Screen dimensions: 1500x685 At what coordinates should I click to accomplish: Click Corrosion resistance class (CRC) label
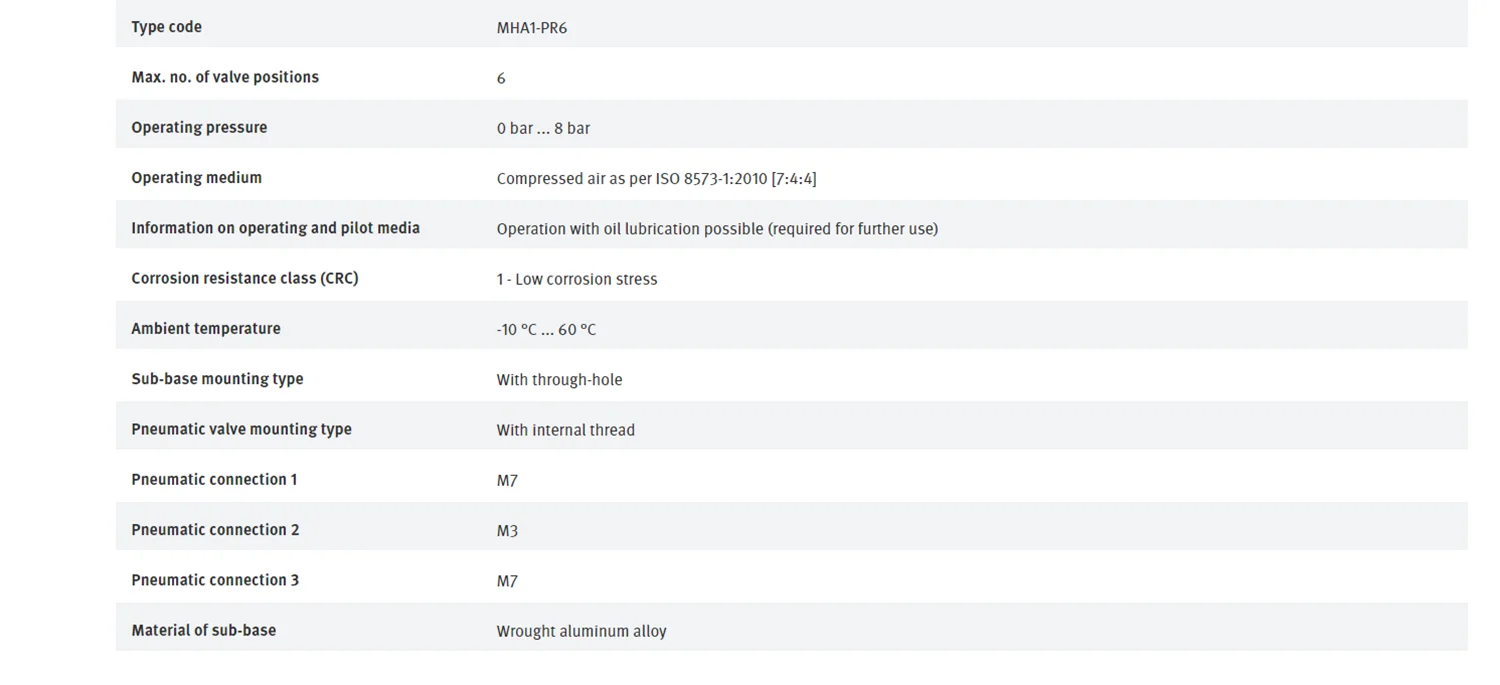[x=244, y=278]
